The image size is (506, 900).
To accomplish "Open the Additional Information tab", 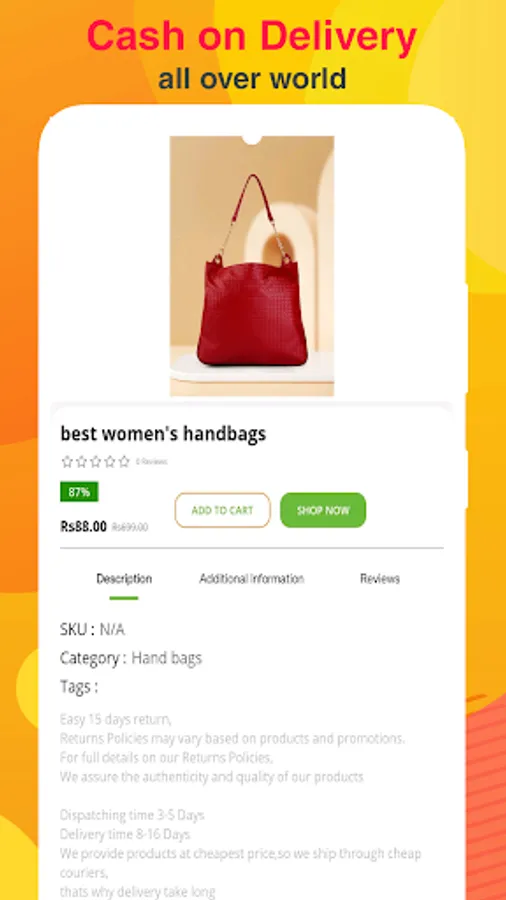I will click(251, 579).
